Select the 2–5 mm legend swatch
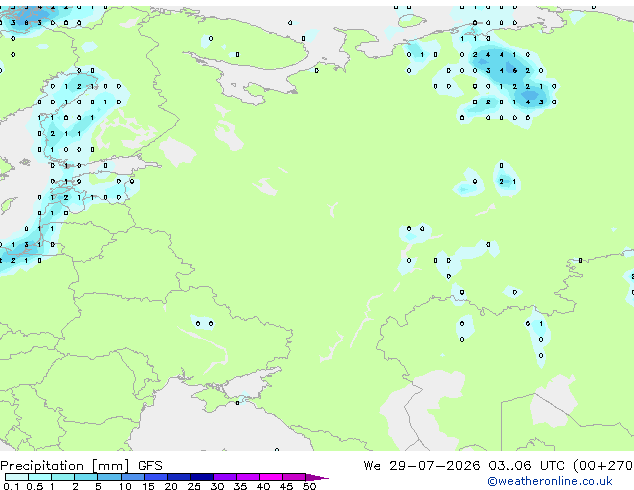634x490 pixels. point(86,477)
